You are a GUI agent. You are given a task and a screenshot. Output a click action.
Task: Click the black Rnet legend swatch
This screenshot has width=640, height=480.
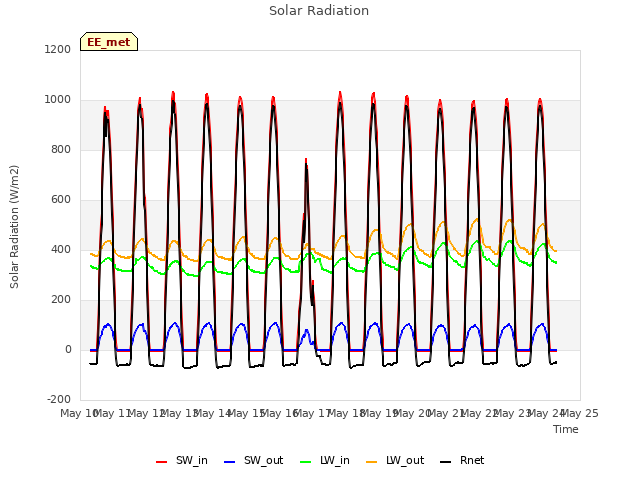coord(446,462)
